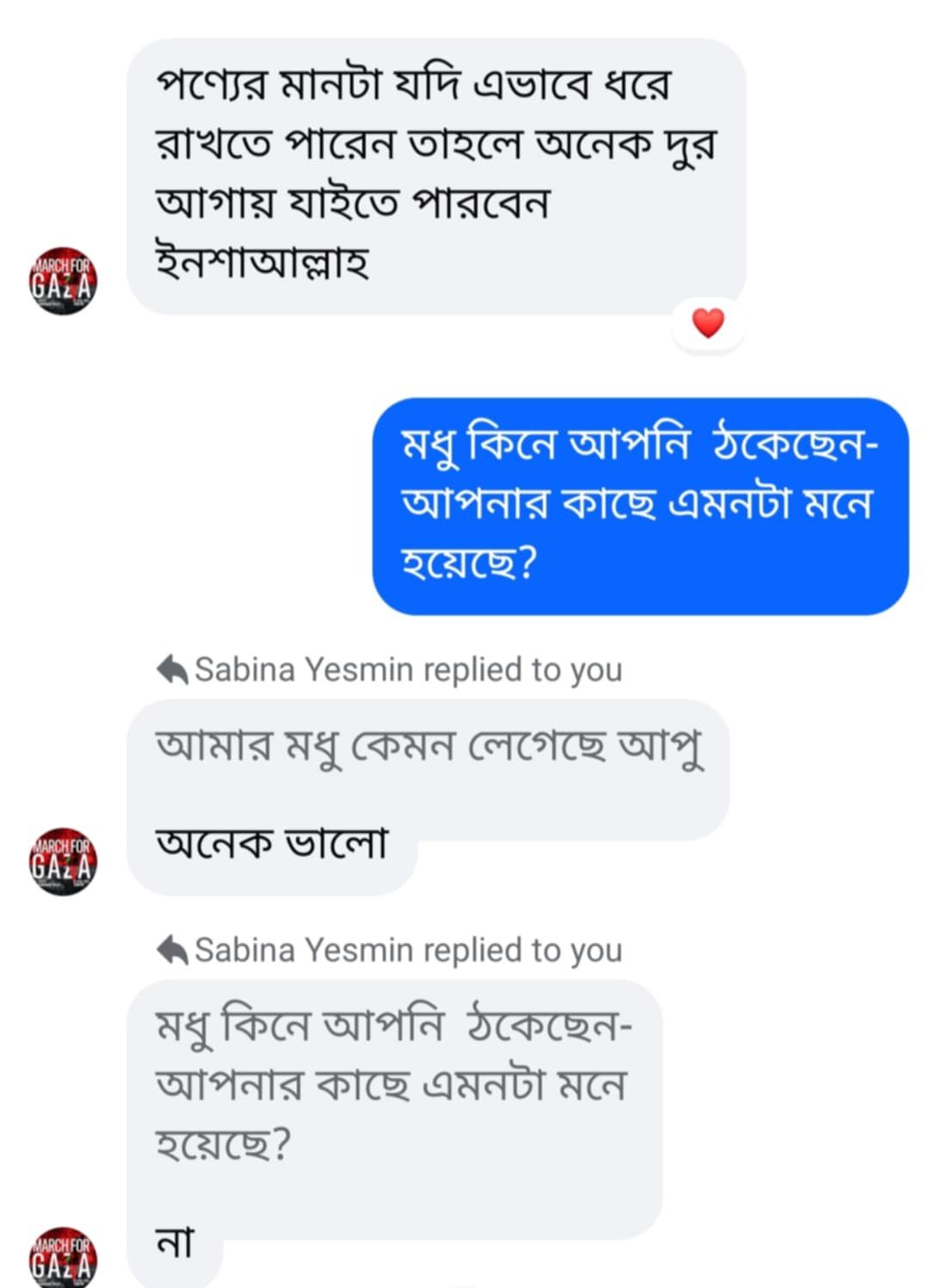Click "হয়েছে?" at end of blue message
Screen dimensions: 929x1288
469,563
